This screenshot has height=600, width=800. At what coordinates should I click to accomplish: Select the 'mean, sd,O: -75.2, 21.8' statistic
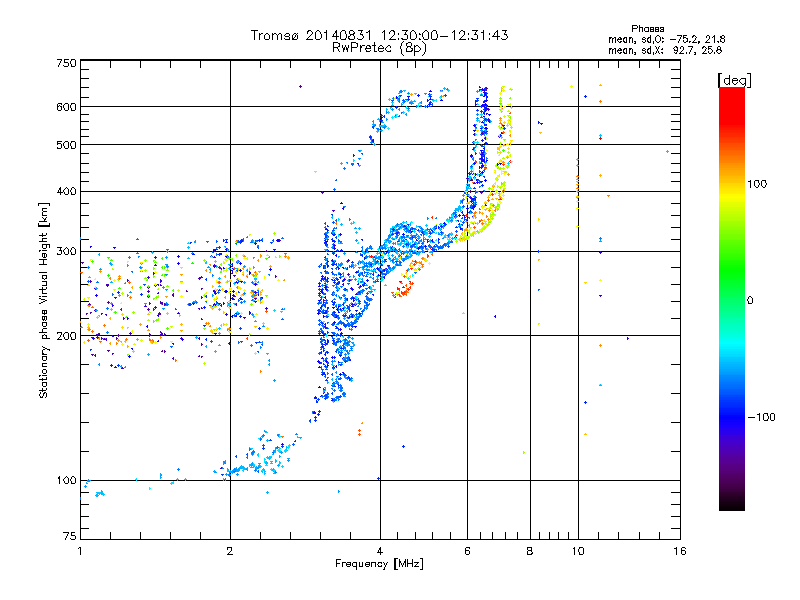666,39
